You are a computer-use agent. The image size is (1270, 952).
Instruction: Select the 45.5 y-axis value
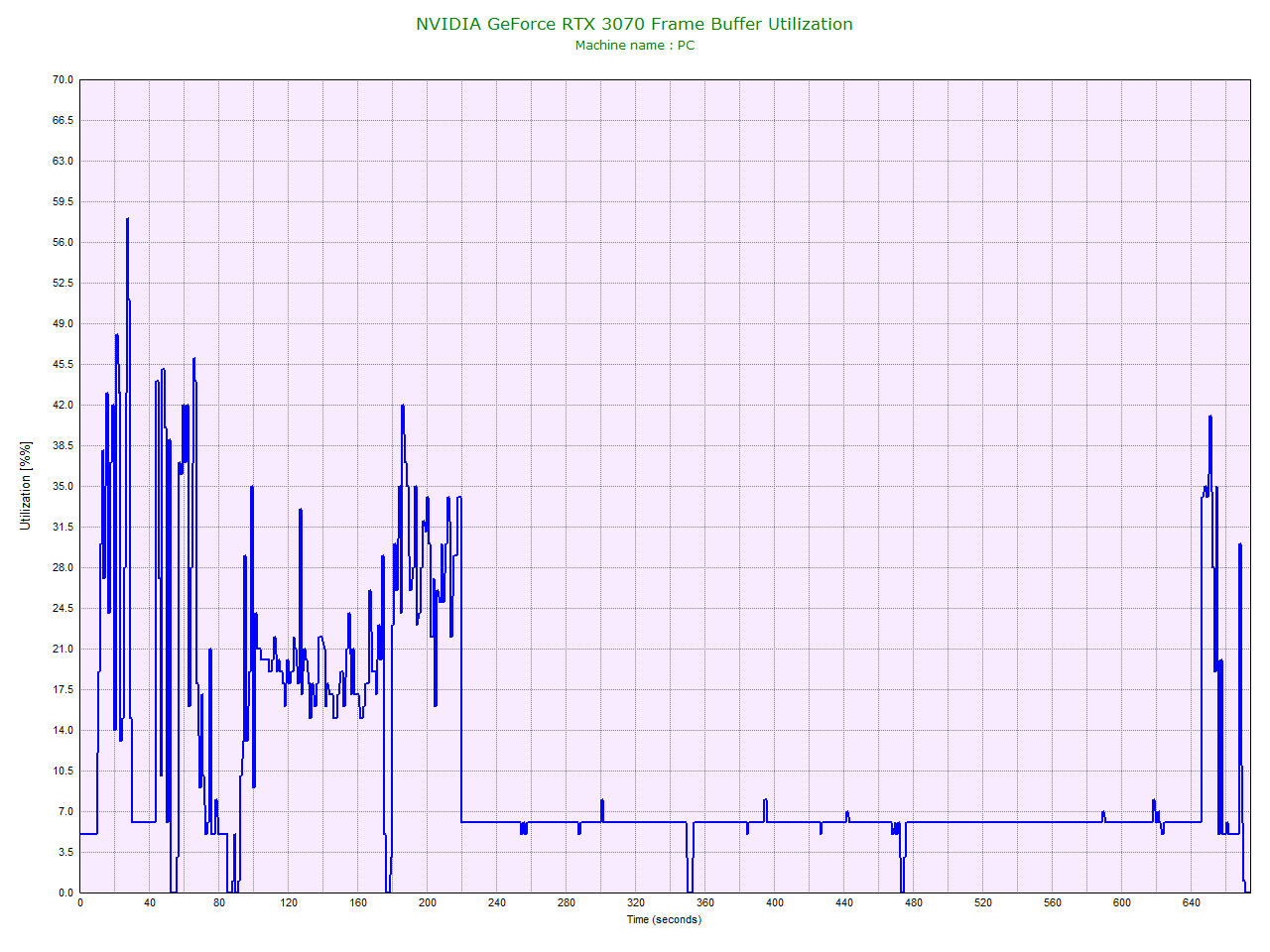63,364
